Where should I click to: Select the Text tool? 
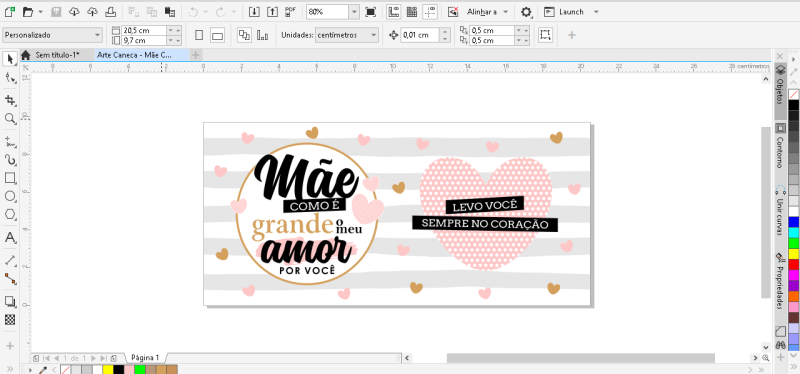click(x=10, y=238)
